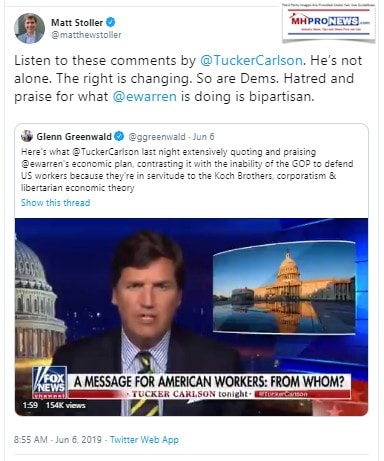This screenshot has width=384, height=461.
Task: Open the Jun 6 quoted tweet date
Action: [x=204, y=137]
